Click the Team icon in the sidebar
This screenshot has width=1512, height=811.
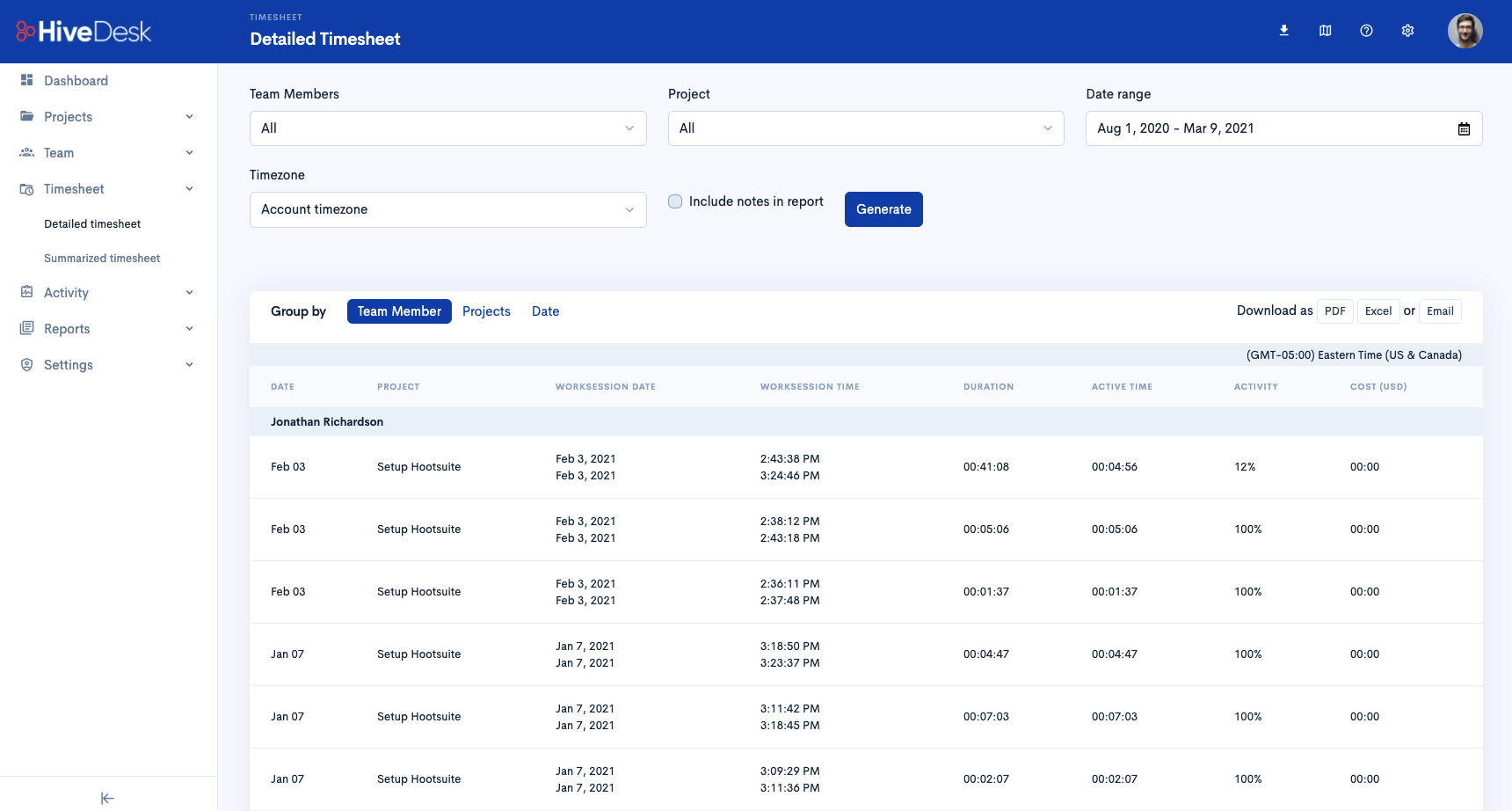point(26,152)
